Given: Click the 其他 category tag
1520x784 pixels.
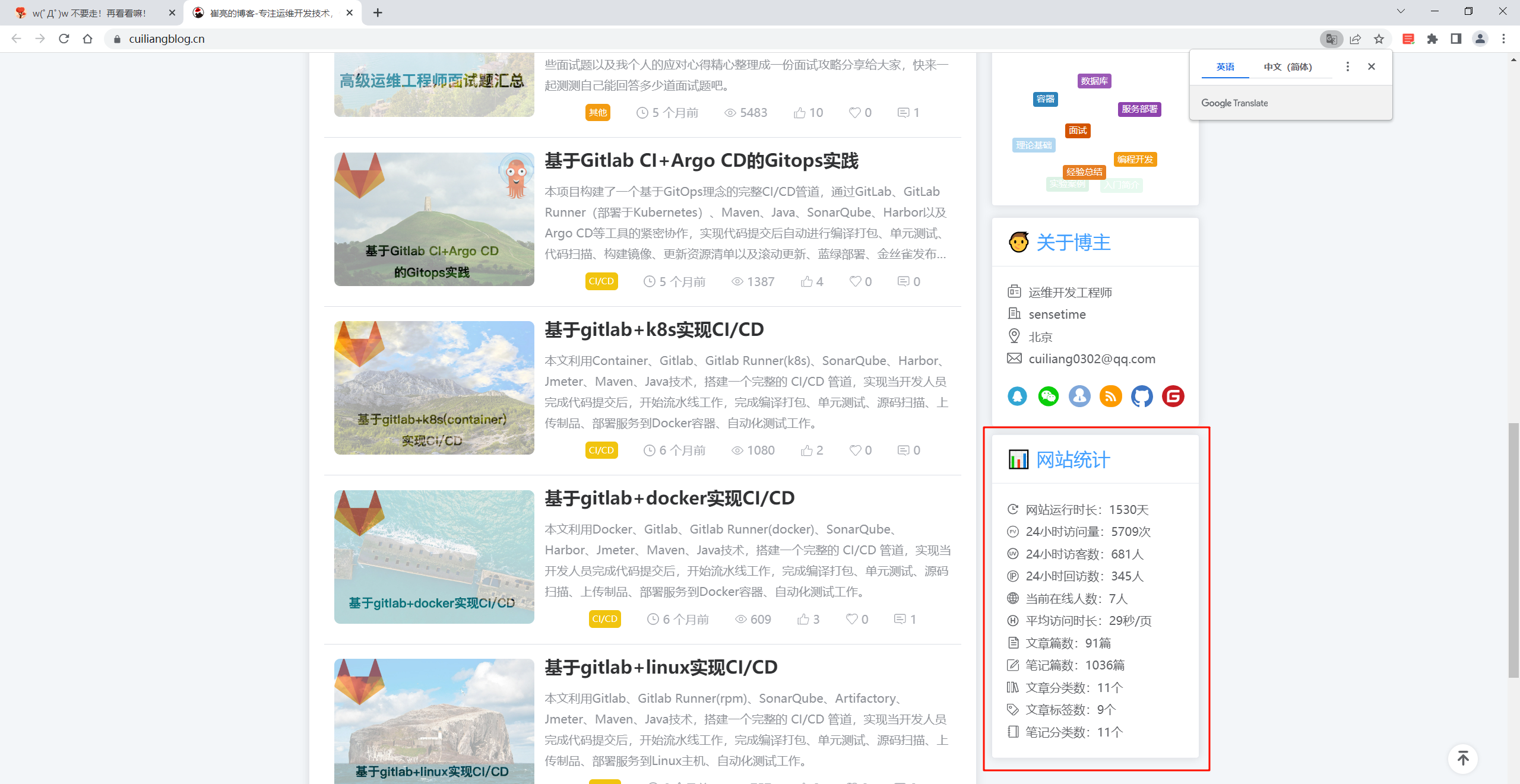Looking at the screenshot, I should click(598, 113).
